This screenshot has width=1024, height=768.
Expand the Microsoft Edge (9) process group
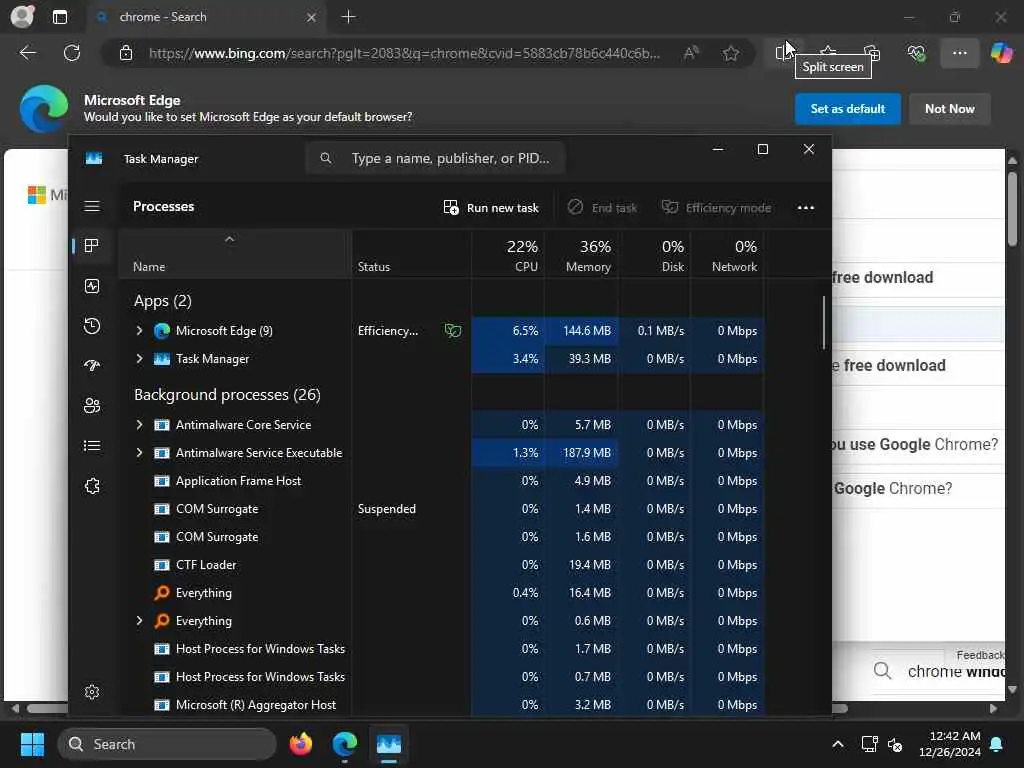click(139, 330)
